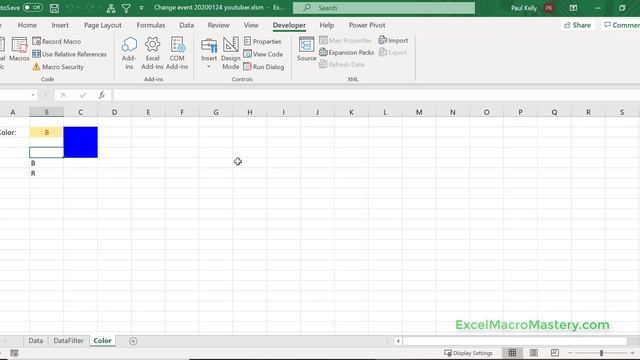Click the Insert Function fx icon

101,95
